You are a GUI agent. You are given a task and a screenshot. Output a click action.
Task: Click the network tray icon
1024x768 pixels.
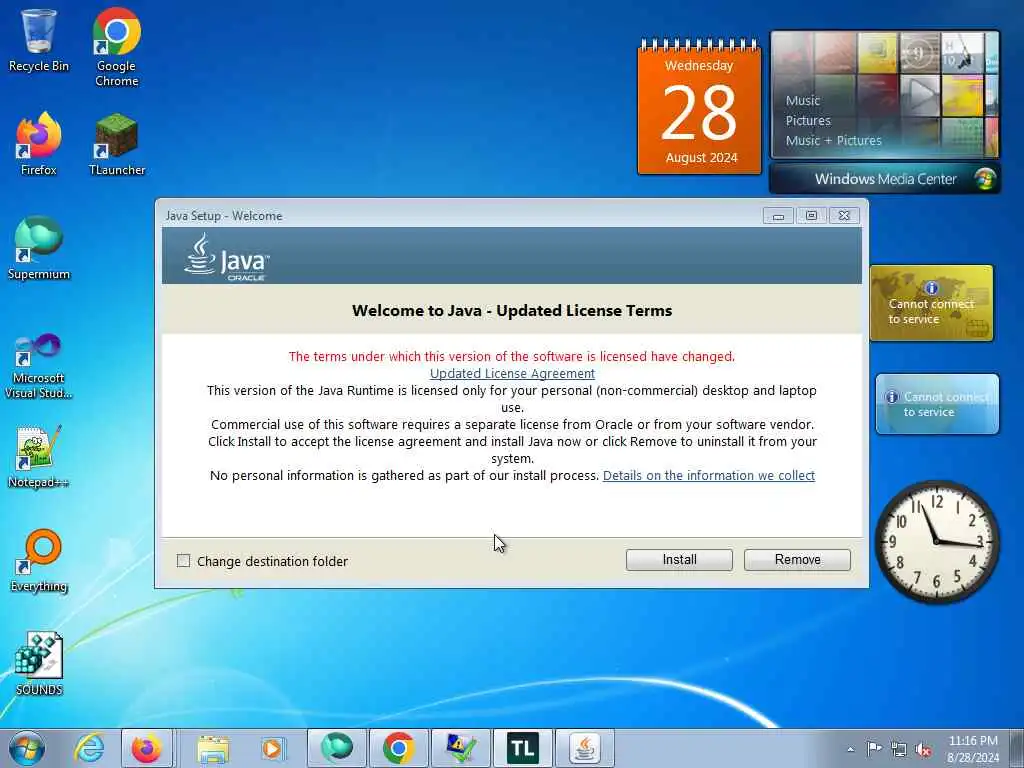[899, 750]
